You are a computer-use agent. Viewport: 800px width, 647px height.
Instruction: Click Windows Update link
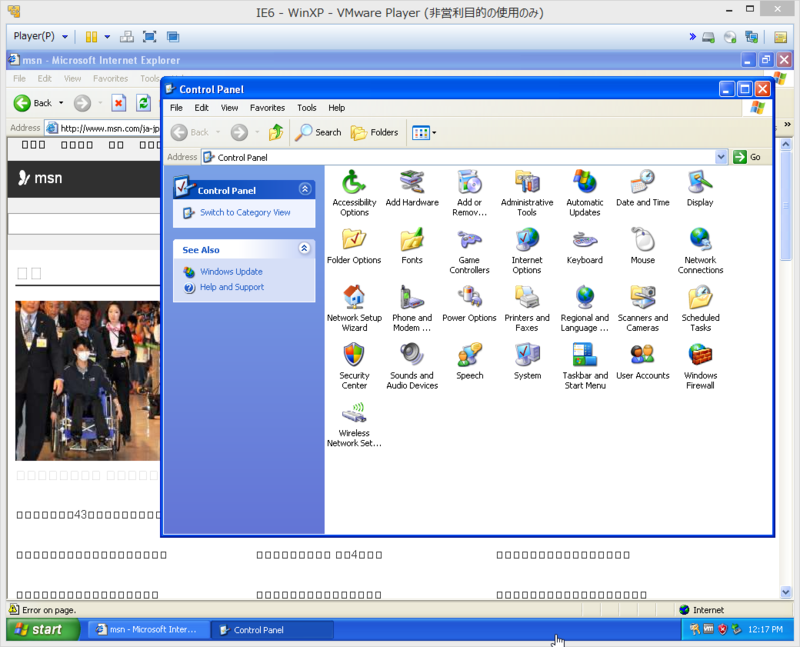pyautogui.click(x=231, y=271)
